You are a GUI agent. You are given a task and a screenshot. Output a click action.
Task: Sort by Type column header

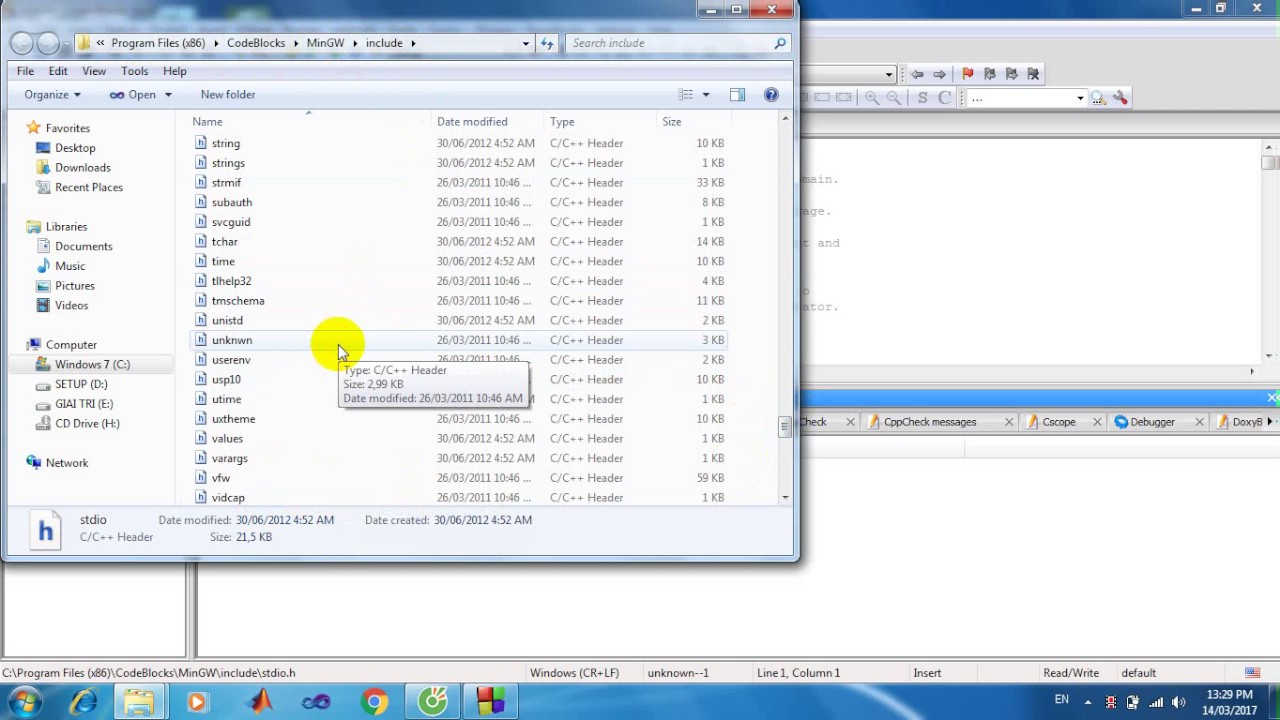(x=599, y=122)
